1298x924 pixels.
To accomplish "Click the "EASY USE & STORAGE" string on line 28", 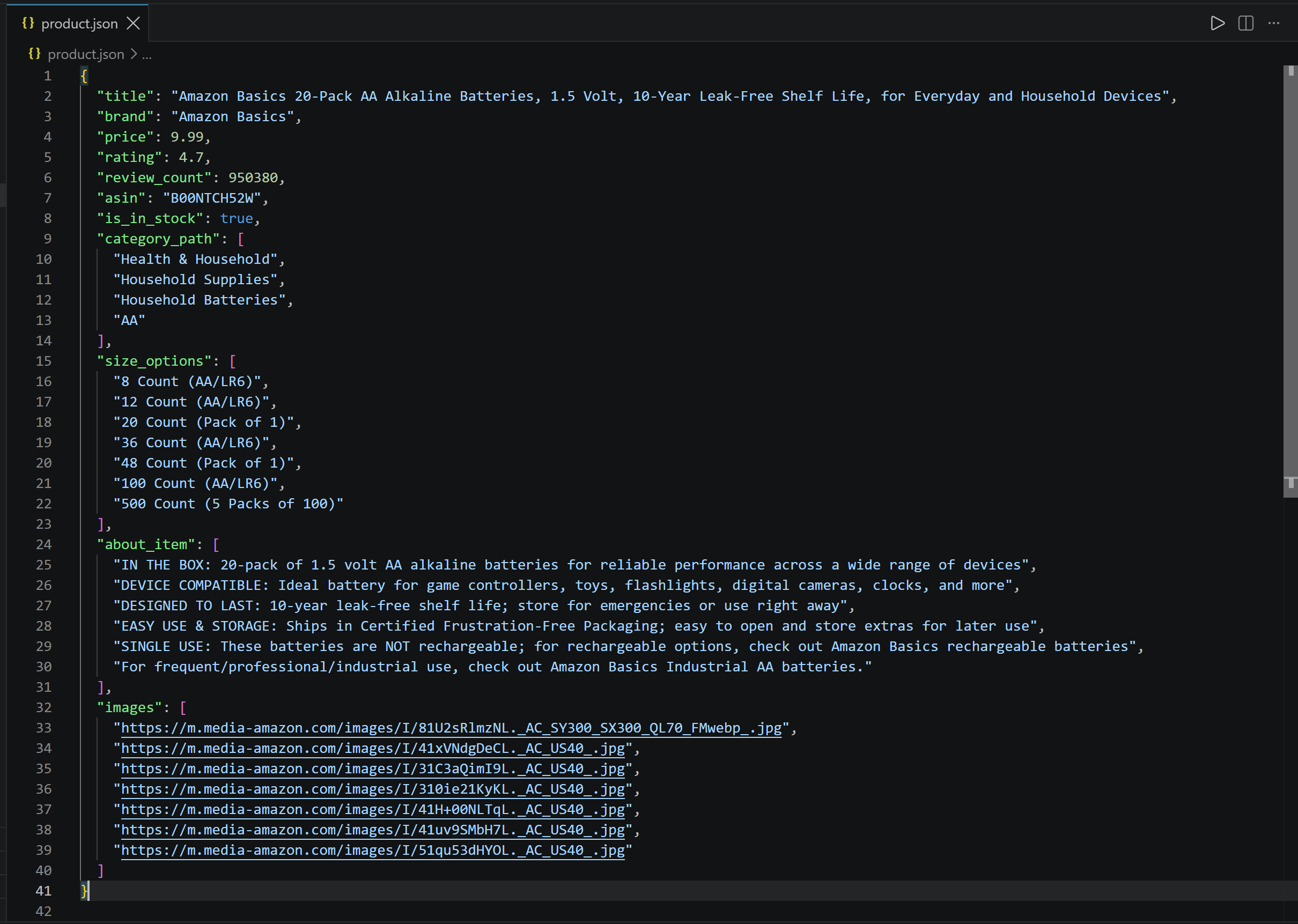I will pyautogui.click(x=576, y=626).
